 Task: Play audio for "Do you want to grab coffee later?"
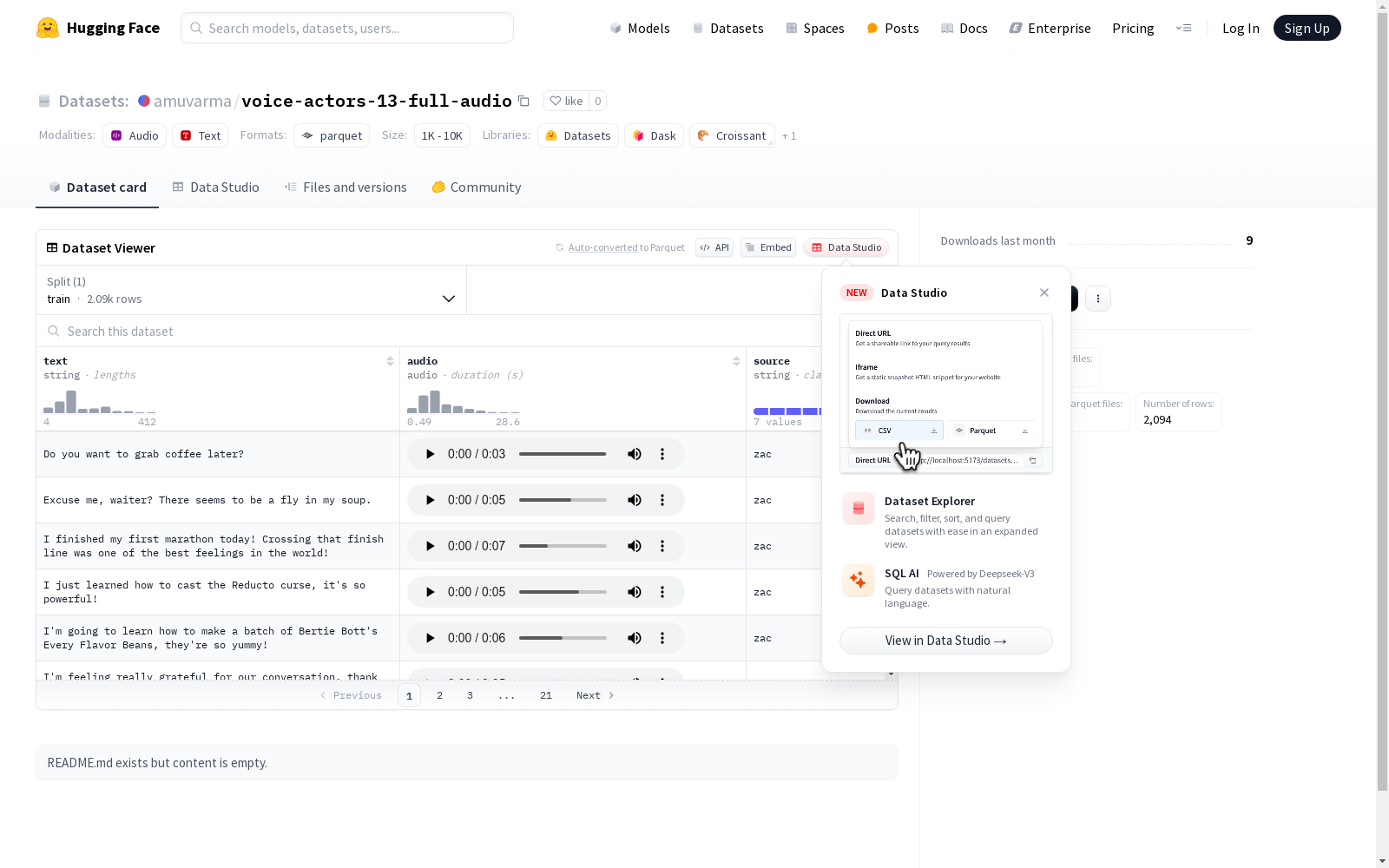pos(430,454)
